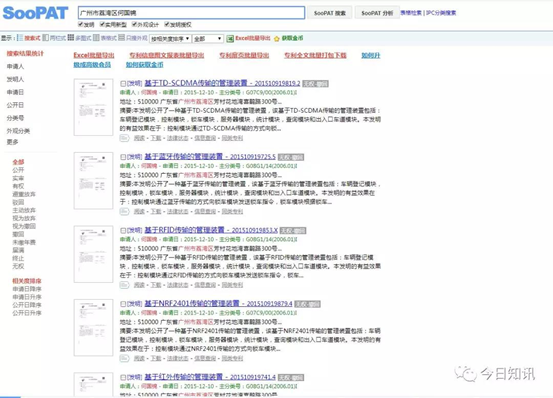Click 专利全文批量打包下载 link

click(315, 55)
